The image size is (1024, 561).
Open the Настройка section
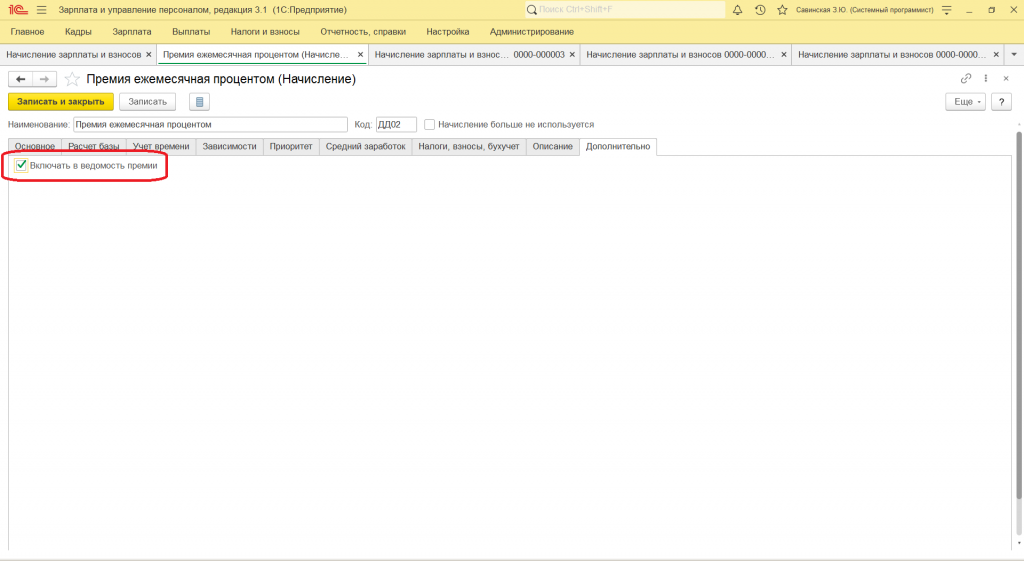[x=448, y=31]
